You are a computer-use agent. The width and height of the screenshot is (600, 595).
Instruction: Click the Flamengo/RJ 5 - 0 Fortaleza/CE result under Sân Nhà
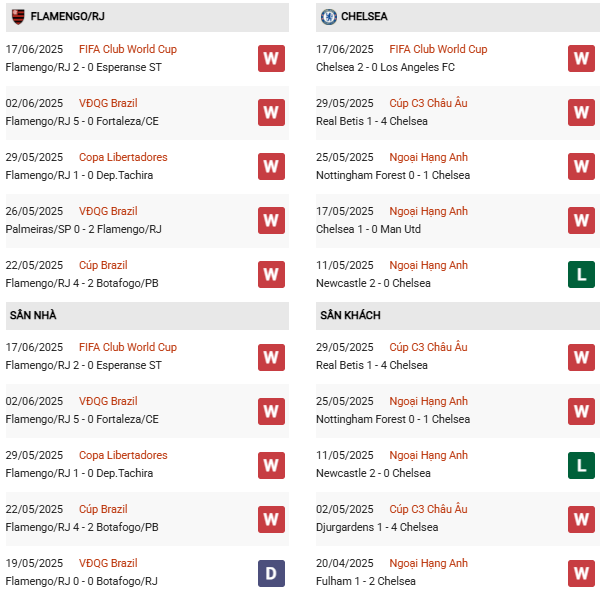tap(82, 419)
